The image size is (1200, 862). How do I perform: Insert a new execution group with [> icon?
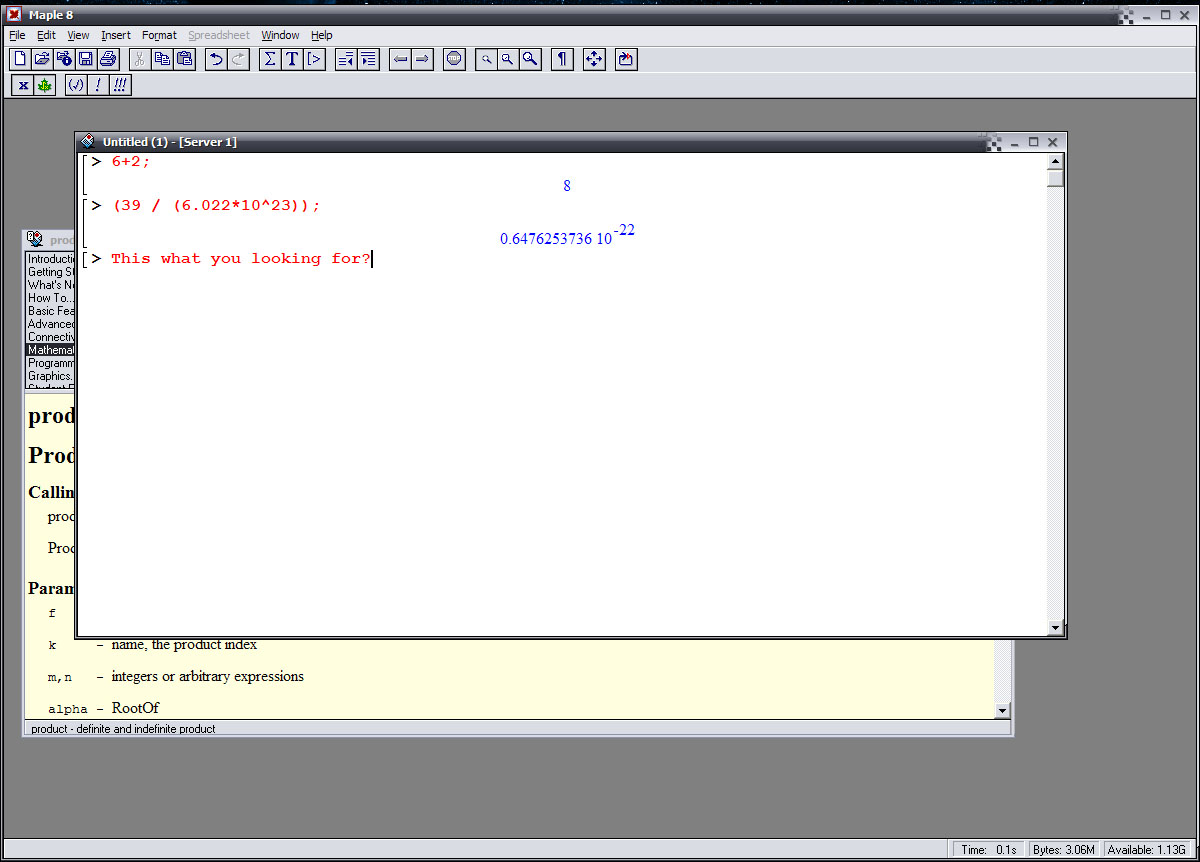[x=314, y=59]
